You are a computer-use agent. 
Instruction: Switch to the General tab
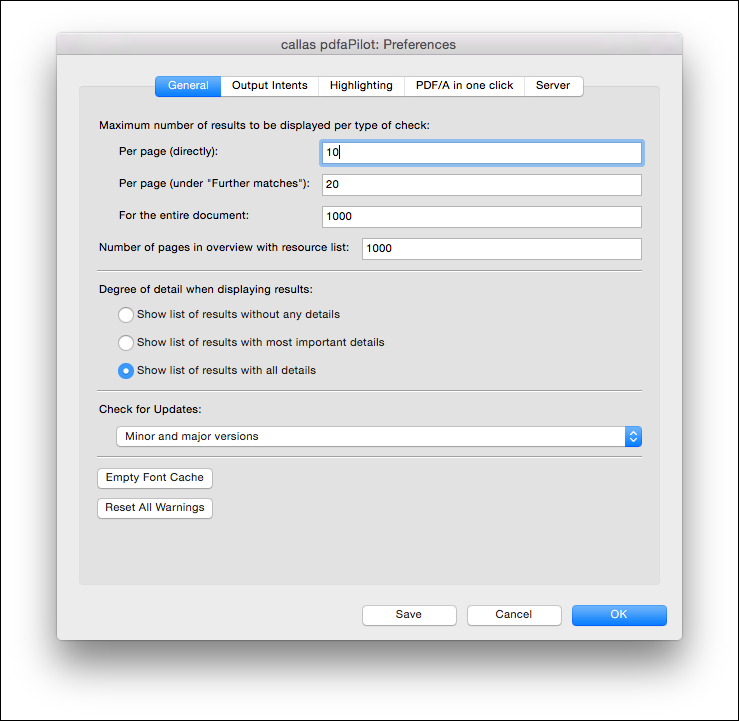pyautogui.click(x=188, y=86)
